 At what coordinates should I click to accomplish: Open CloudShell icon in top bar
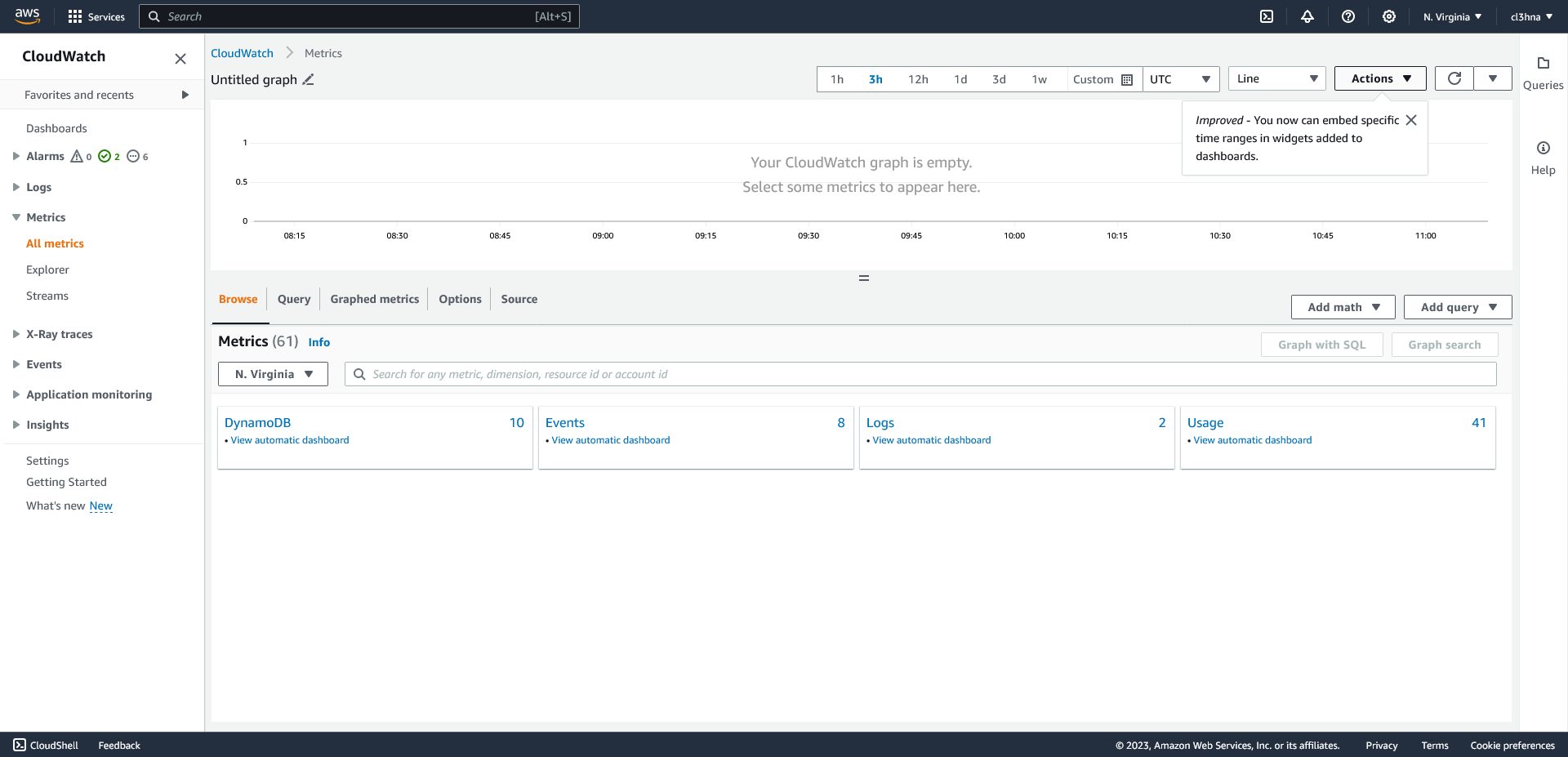[1267, 16]
